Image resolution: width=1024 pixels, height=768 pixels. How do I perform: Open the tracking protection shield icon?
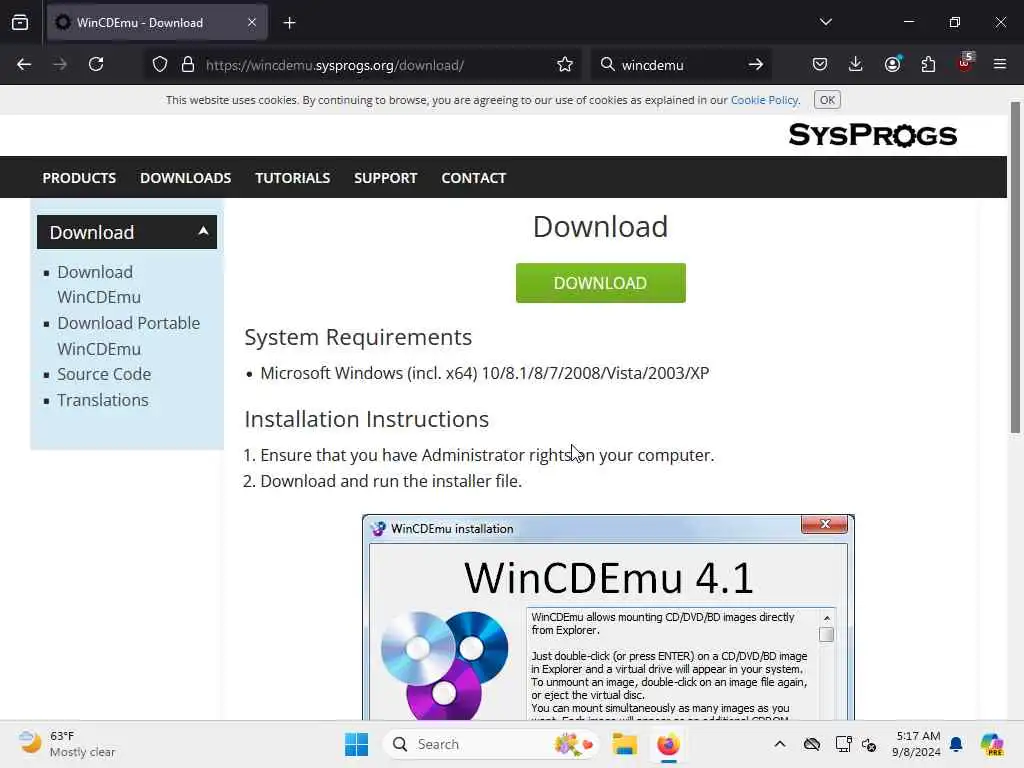[x=160, y=65]
